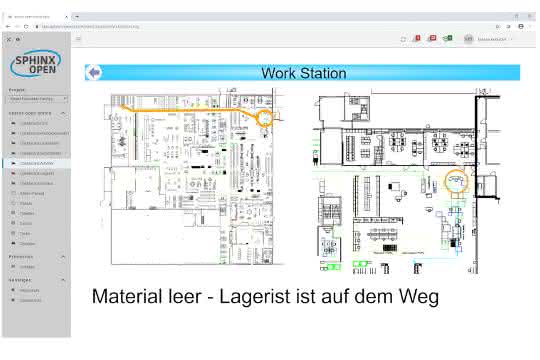Open the first red alert badge icon
Viewport: 540px width, 360px height.
click(417, 38)
